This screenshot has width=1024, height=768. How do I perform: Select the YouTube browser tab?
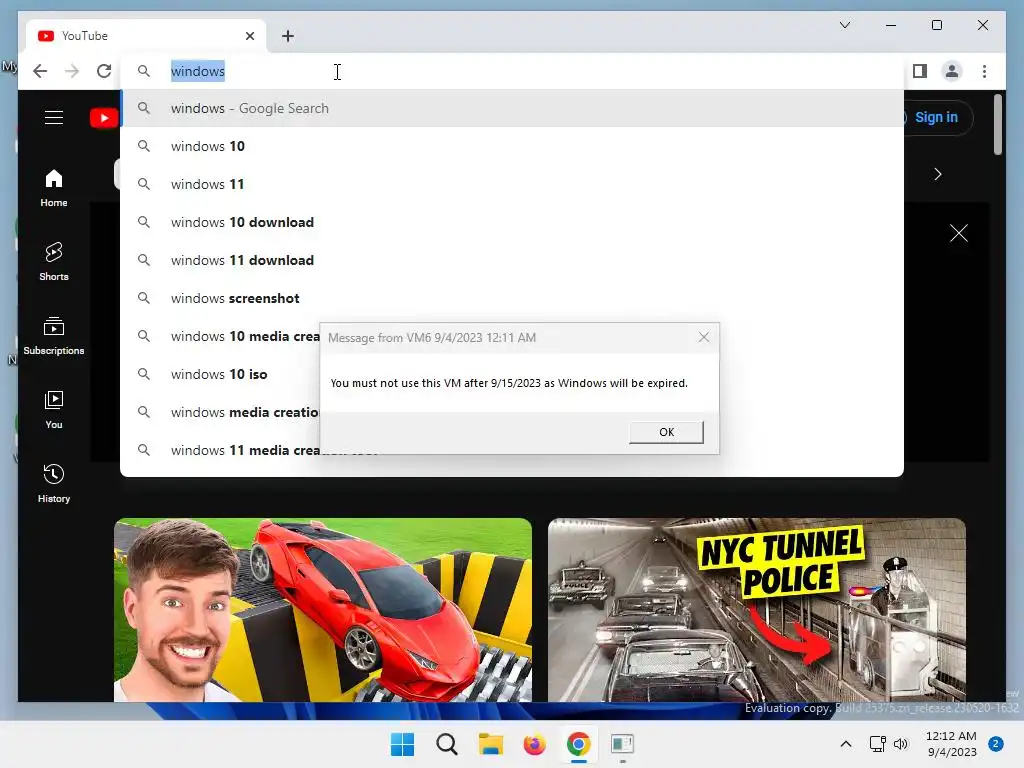146,36
